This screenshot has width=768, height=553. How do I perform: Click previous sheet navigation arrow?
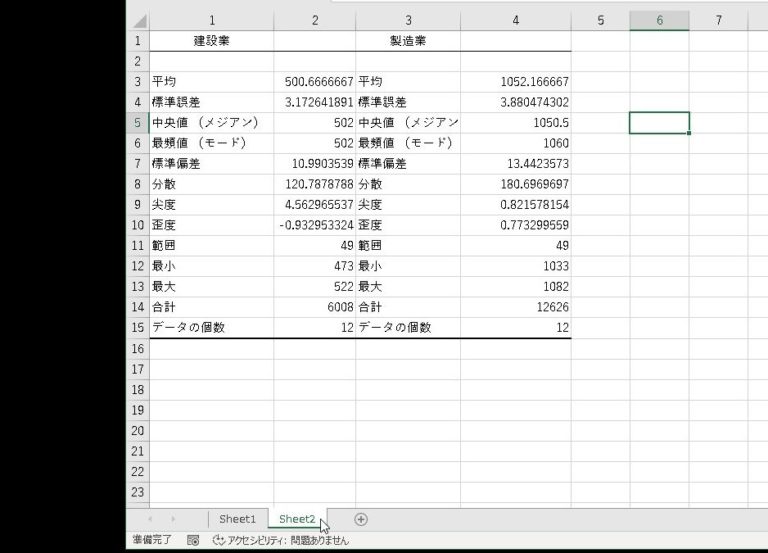[x=151, y=519]
